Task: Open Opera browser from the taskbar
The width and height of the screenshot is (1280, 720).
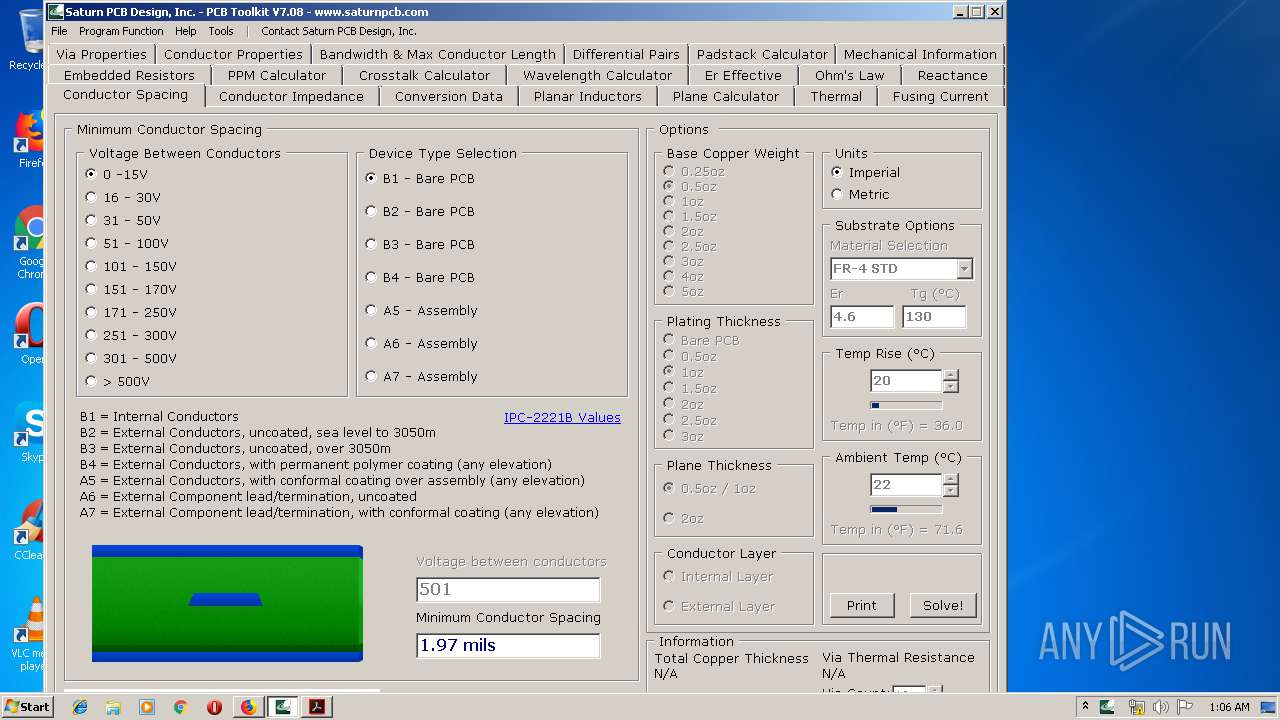Action: click(214, 707)
